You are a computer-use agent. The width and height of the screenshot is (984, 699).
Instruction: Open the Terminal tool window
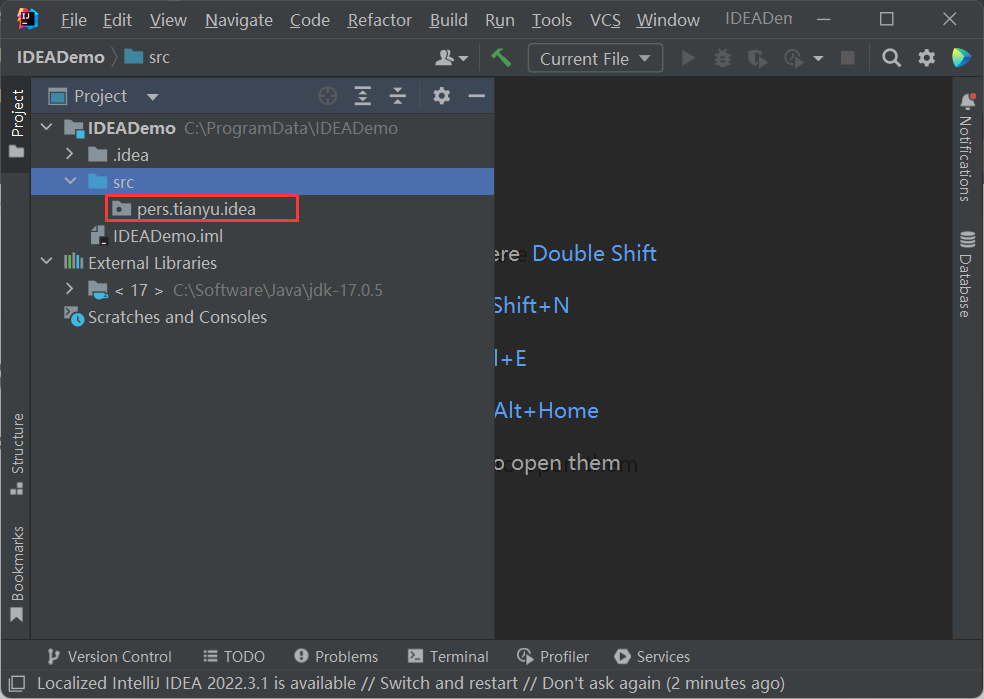pyautogui.click(x=447, y=656)
